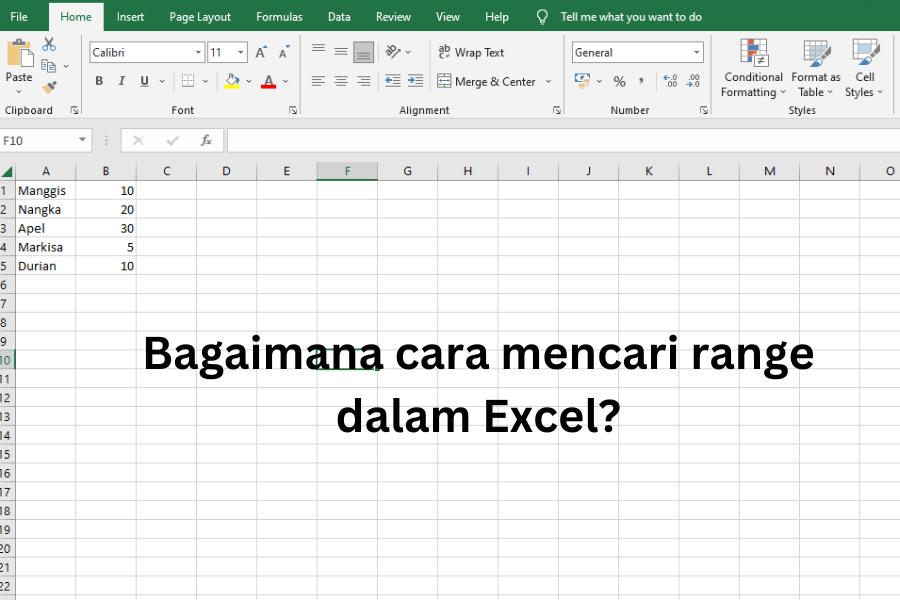900x600 pixels.
Task: Click the Increase Decimal icon
Action: click(x=670, y=81)
